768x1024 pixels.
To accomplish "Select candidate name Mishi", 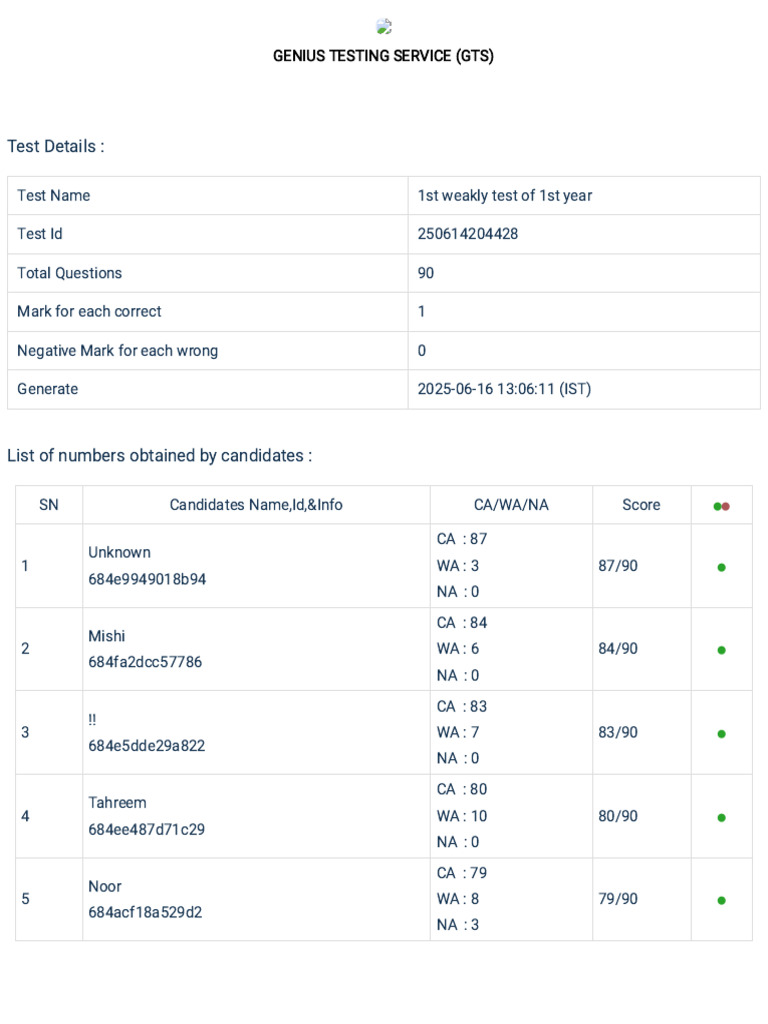I will pyautogui.click(x=106, y=636).
